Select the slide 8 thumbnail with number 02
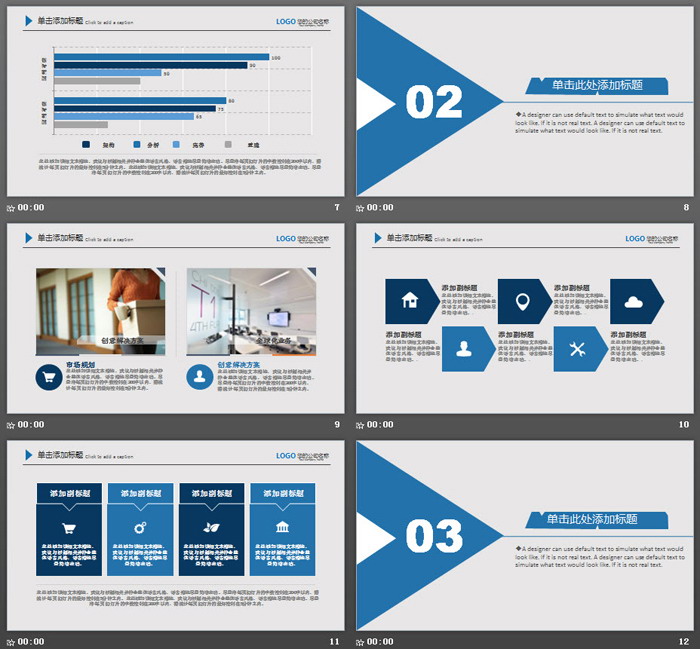Viewport: 700px width, 649px height. 525,101
